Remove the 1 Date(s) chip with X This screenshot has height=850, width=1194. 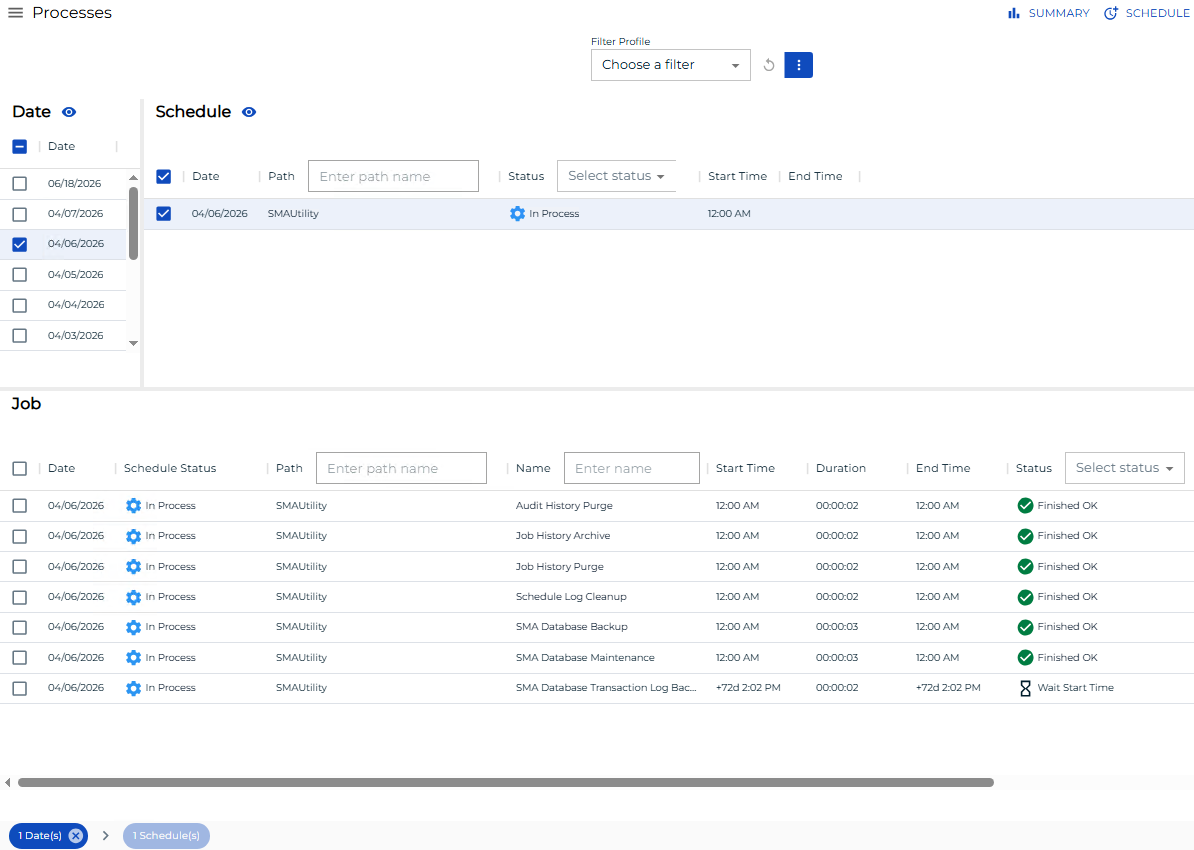point(75,836)
